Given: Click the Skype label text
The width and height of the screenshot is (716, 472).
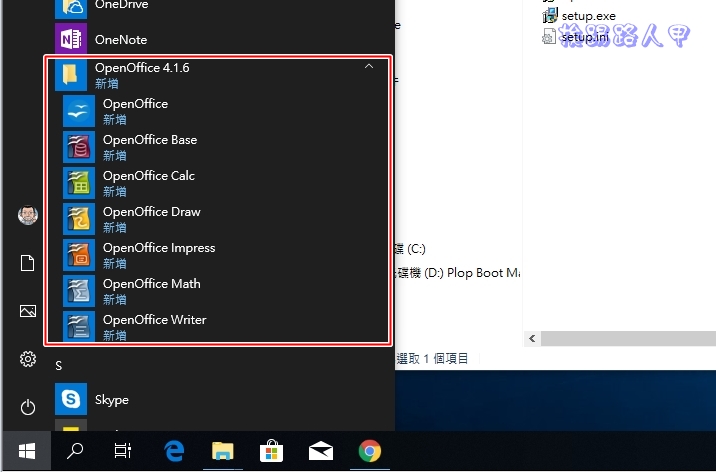Looking at the screenshot, I should click(112, 400).
